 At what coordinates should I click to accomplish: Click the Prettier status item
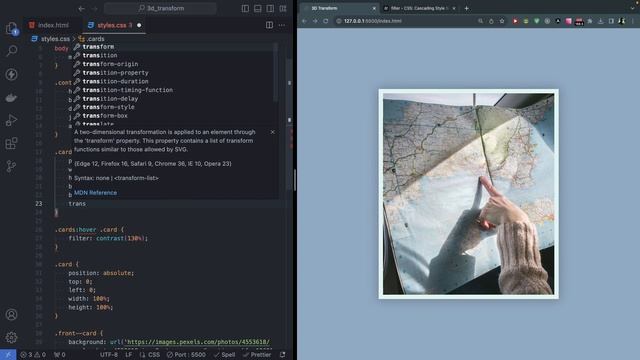point(257,355)
